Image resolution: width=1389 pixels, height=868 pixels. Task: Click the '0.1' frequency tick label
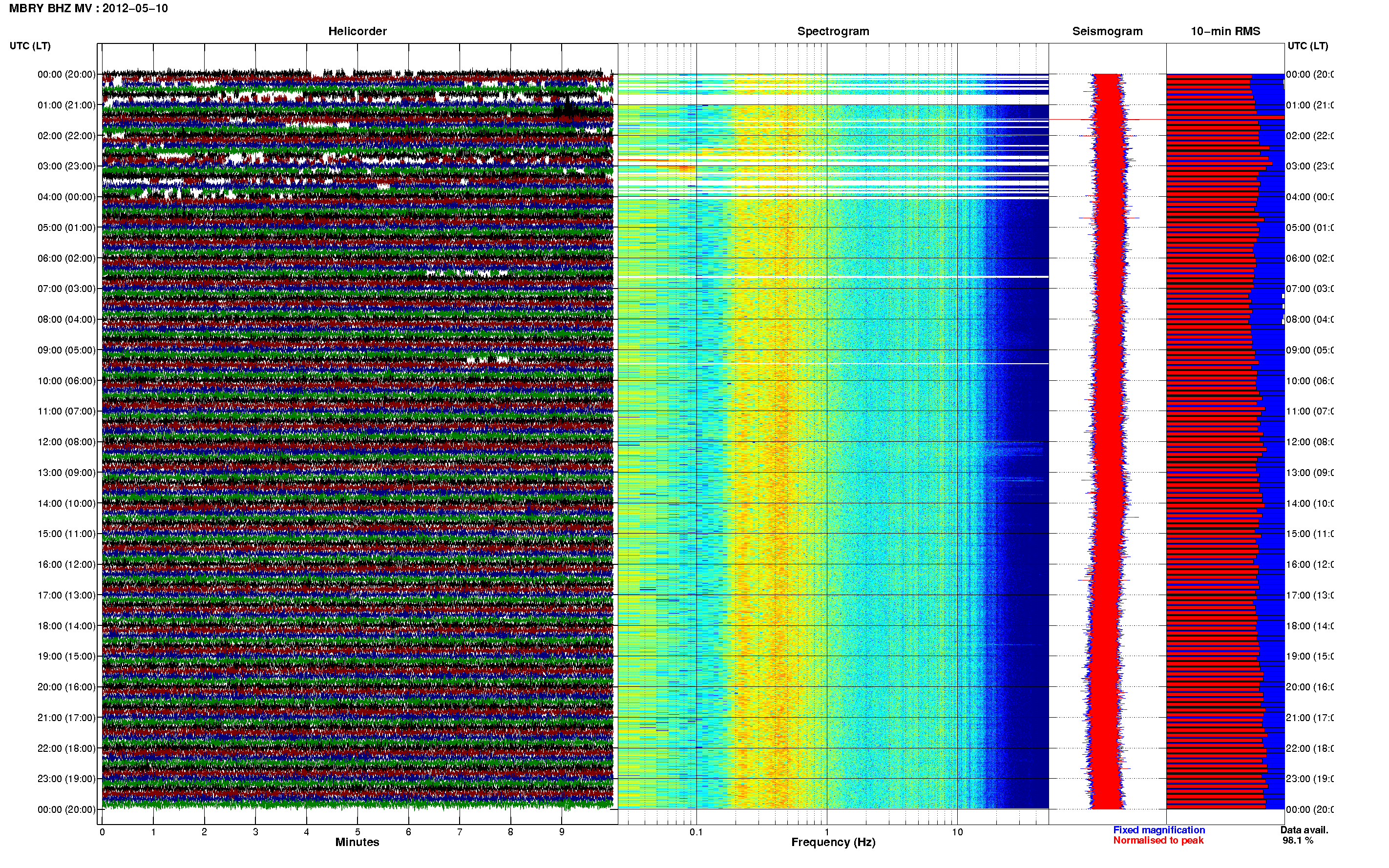tap(696, 832)
